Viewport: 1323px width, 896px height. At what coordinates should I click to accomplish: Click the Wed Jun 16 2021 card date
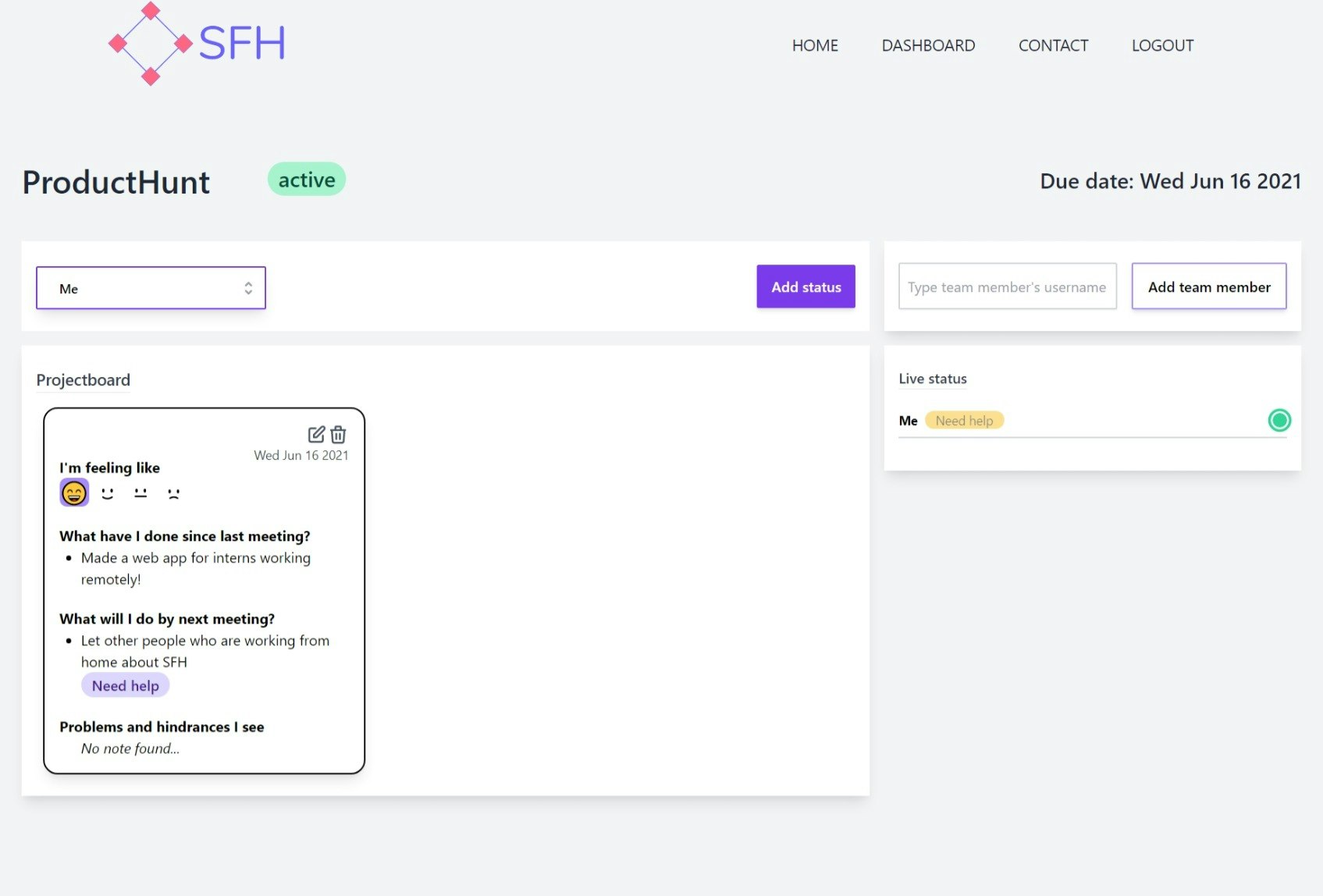click(301, 455)
